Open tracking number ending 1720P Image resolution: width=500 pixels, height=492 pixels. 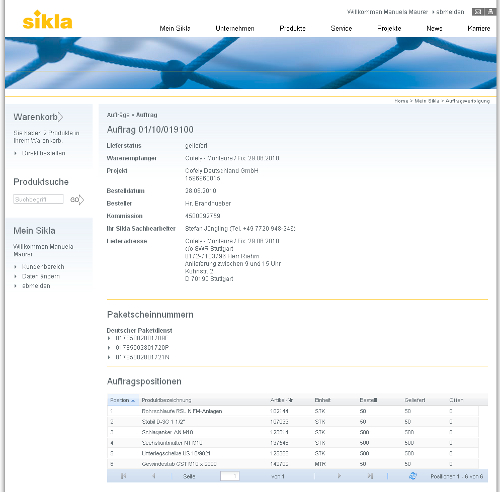pyautogui.click(x=142, y=348)
